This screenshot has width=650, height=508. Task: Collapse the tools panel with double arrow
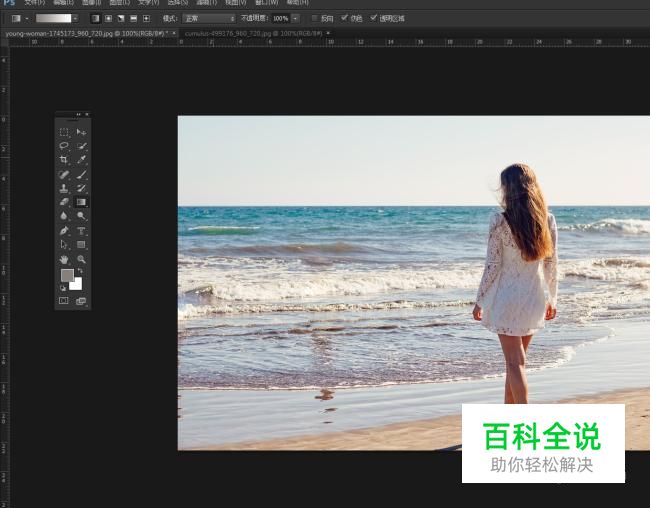point(79,115)
